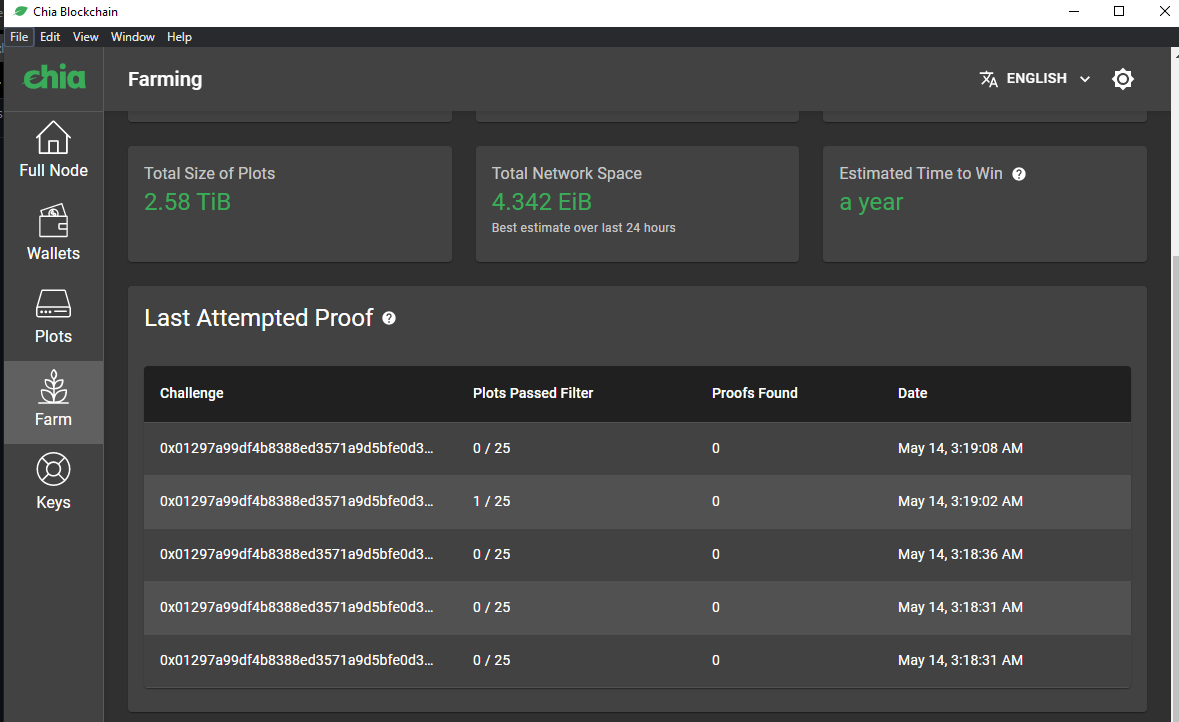Click the 2.58 TiB plots size value
This screenshot has height=722, width=1179.
pyautogui.click(x=187, y=202)
